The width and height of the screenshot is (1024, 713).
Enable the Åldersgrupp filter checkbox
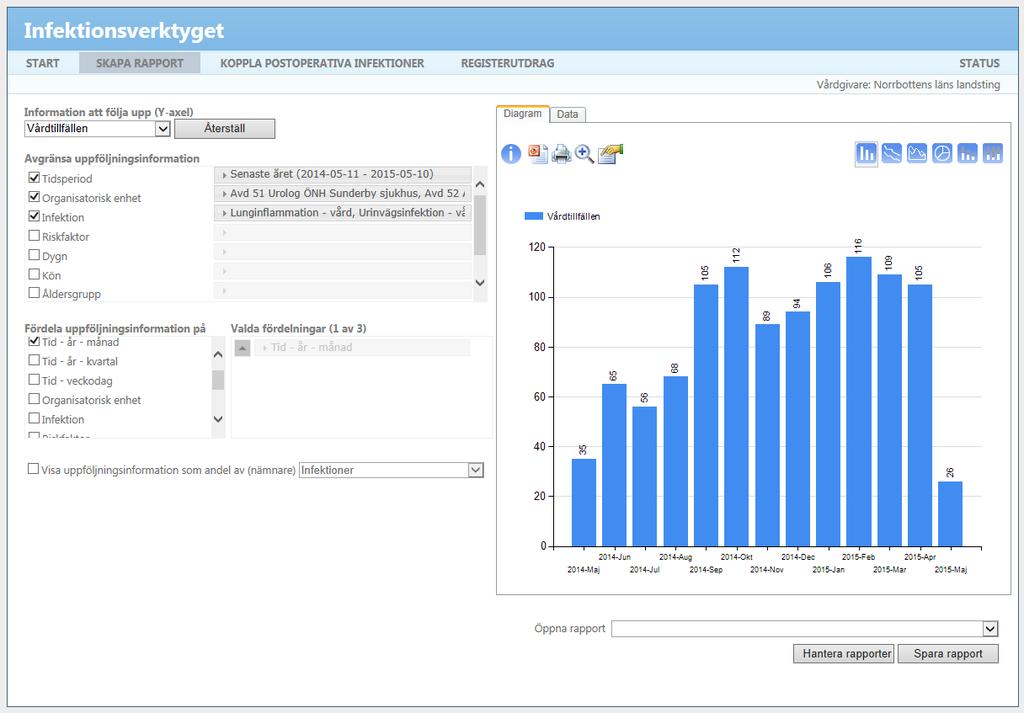[x=35, y=293]
